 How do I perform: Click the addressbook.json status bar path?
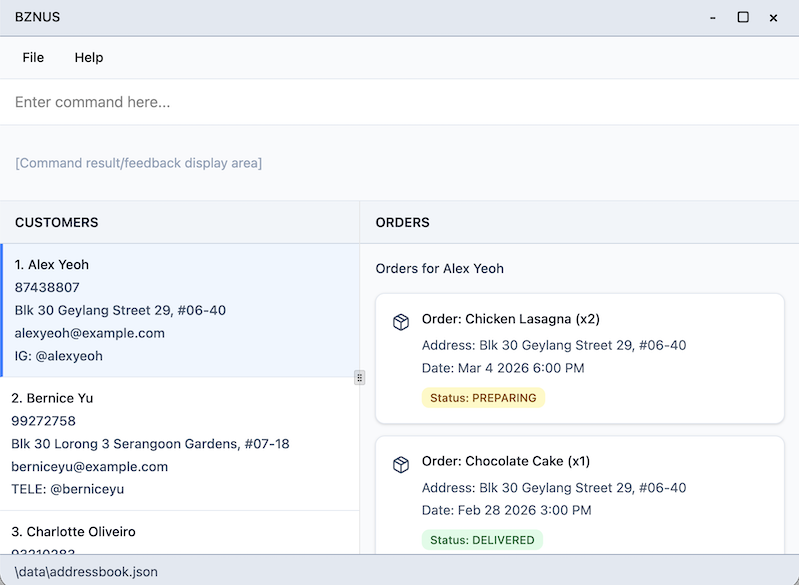(86, 571)
